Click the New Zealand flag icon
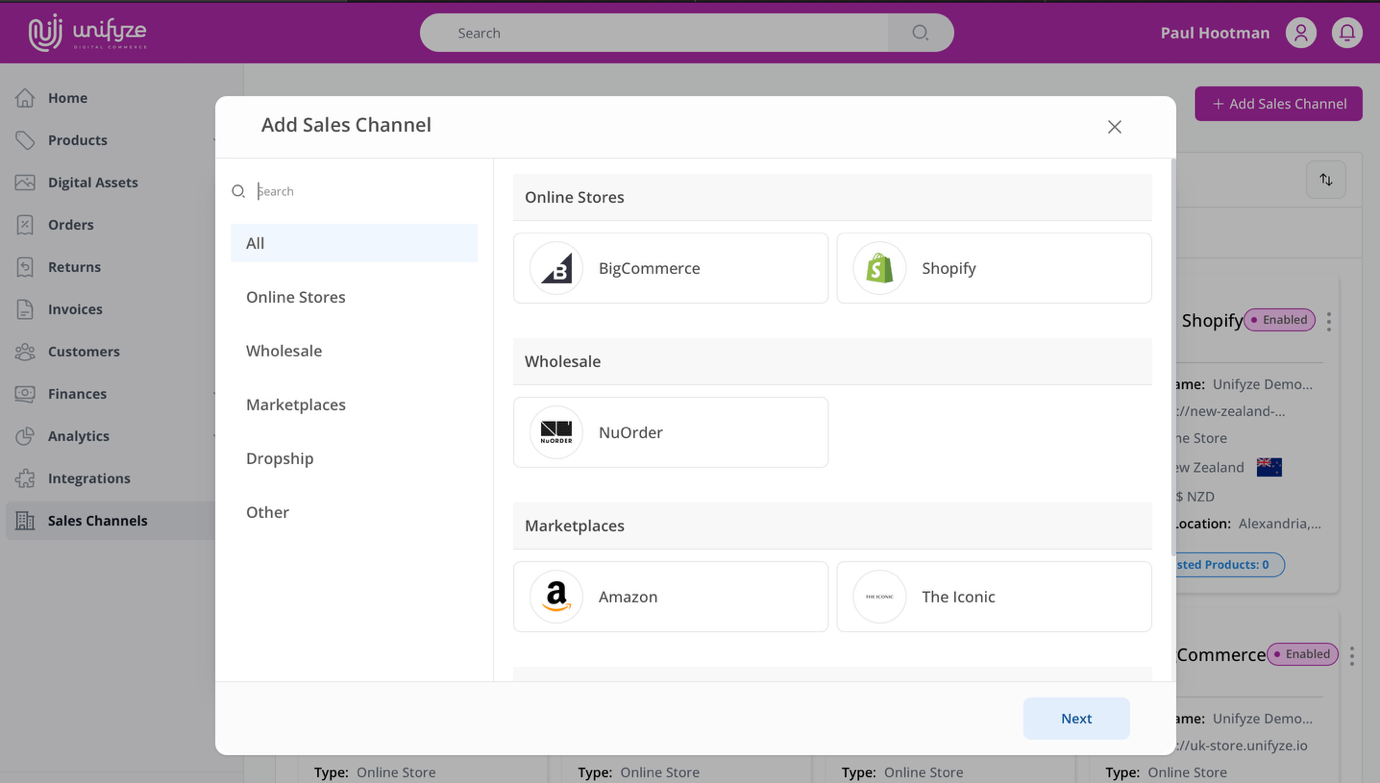 (1269, 467)
